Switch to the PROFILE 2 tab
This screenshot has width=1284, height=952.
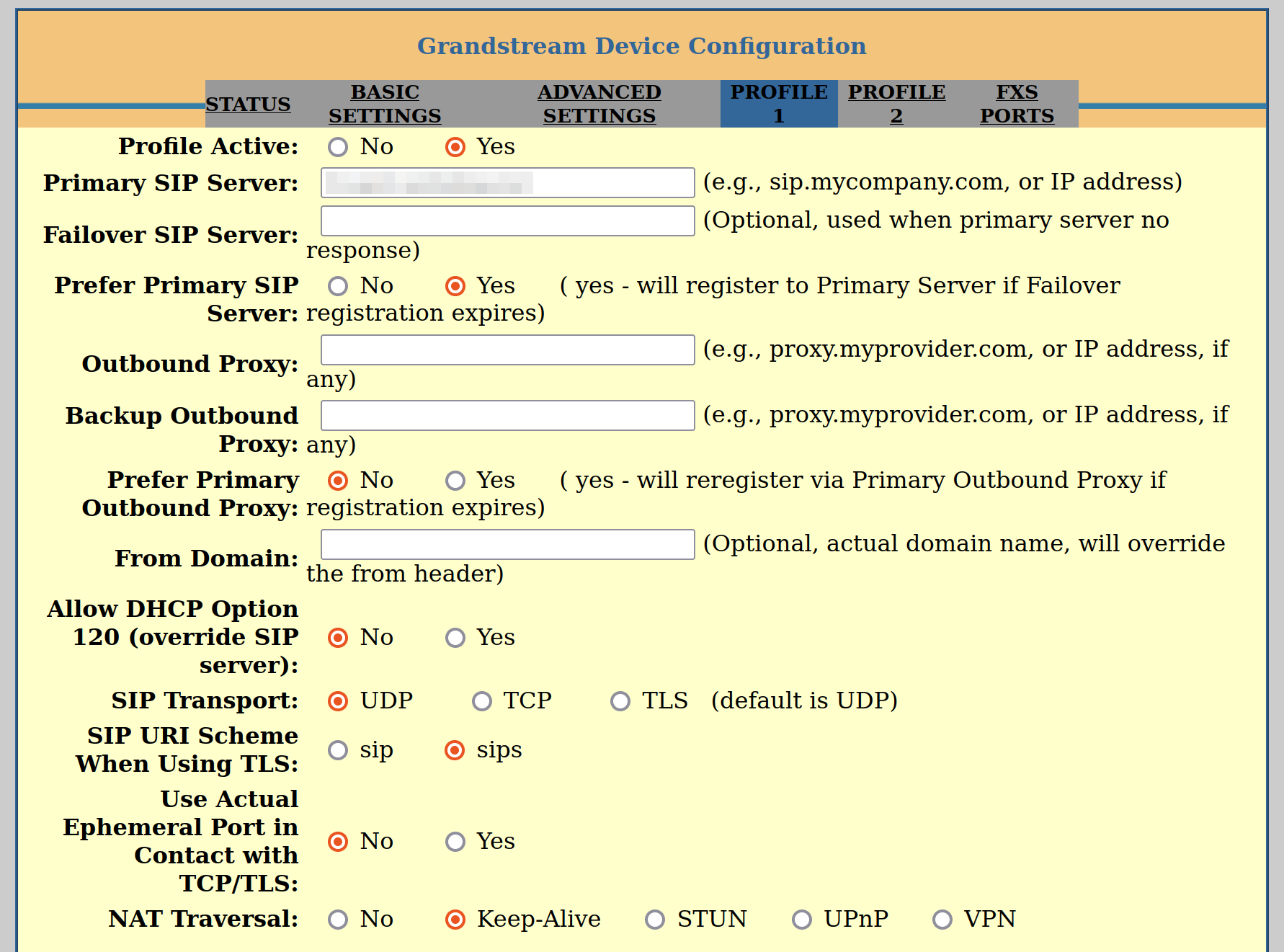(896, 103)
